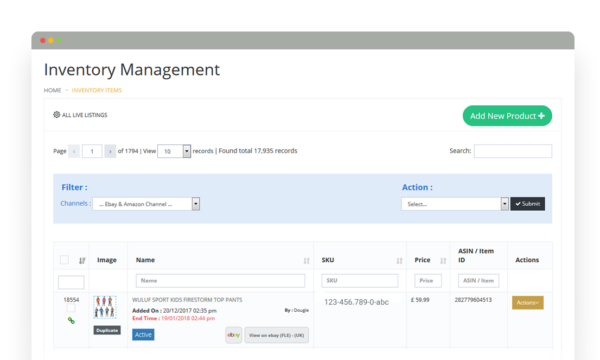Image resolution: width=600 pixels, height=360 pixels.
Task: Open the Action Select dropdown
Action: click(455, 204)
